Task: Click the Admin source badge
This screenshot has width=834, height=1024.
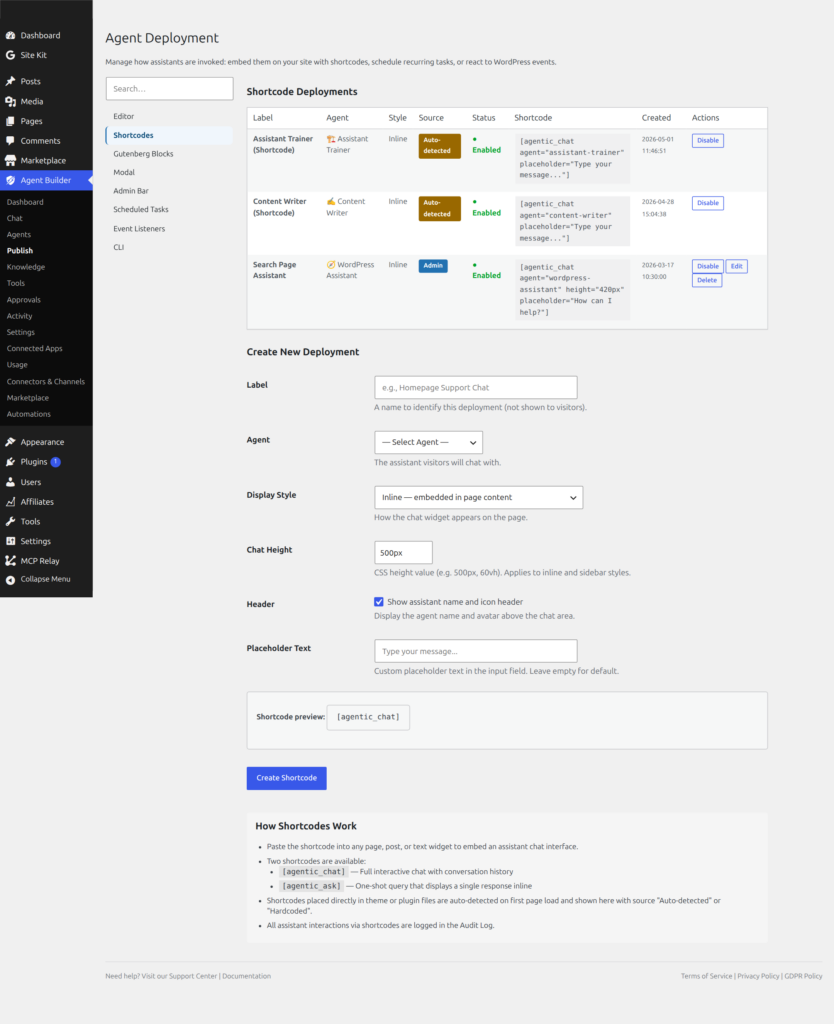Action: click(x=432, y=266)
